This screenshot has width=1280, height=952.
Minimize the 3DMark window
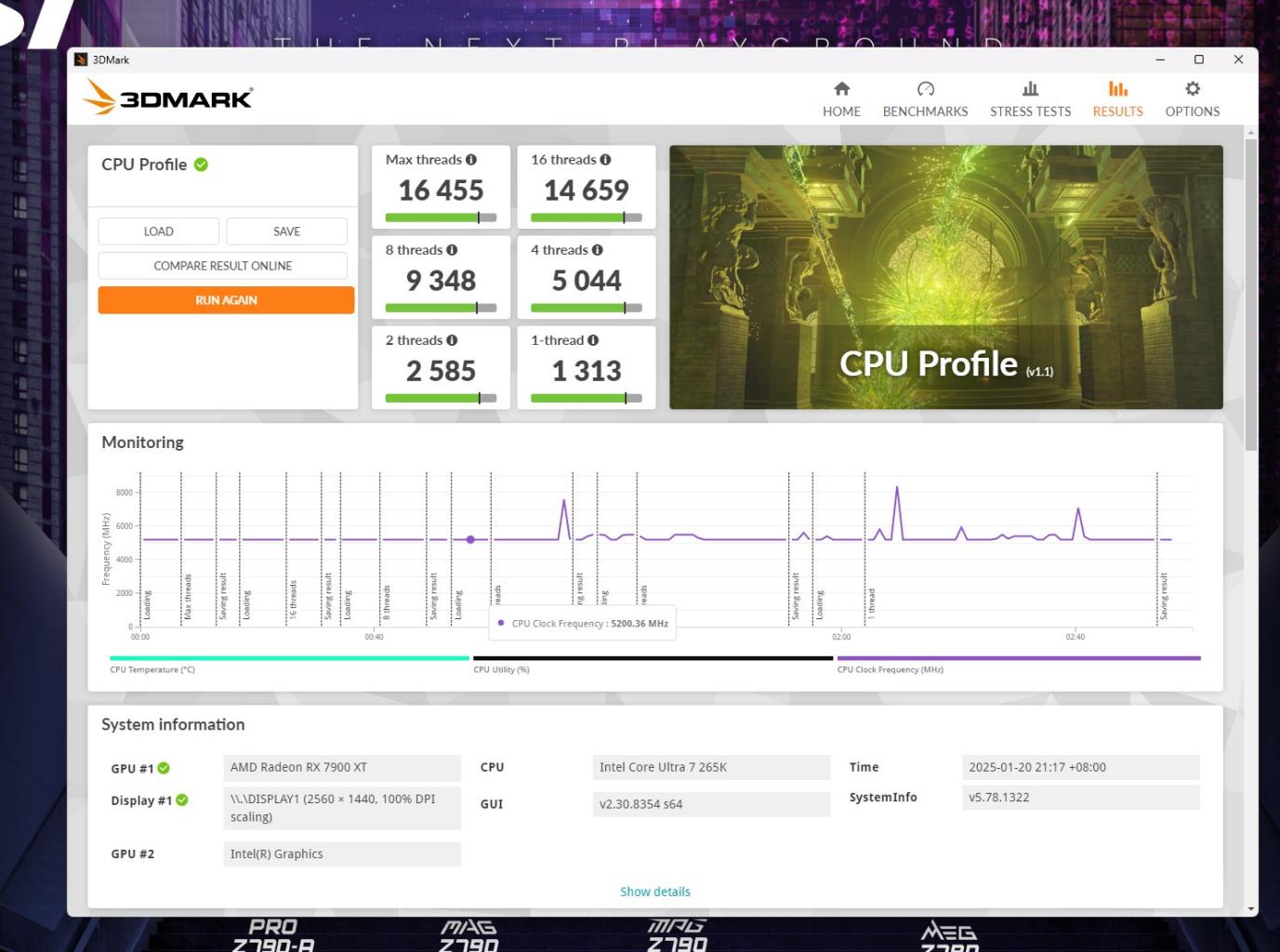[x=1160, y=59]
